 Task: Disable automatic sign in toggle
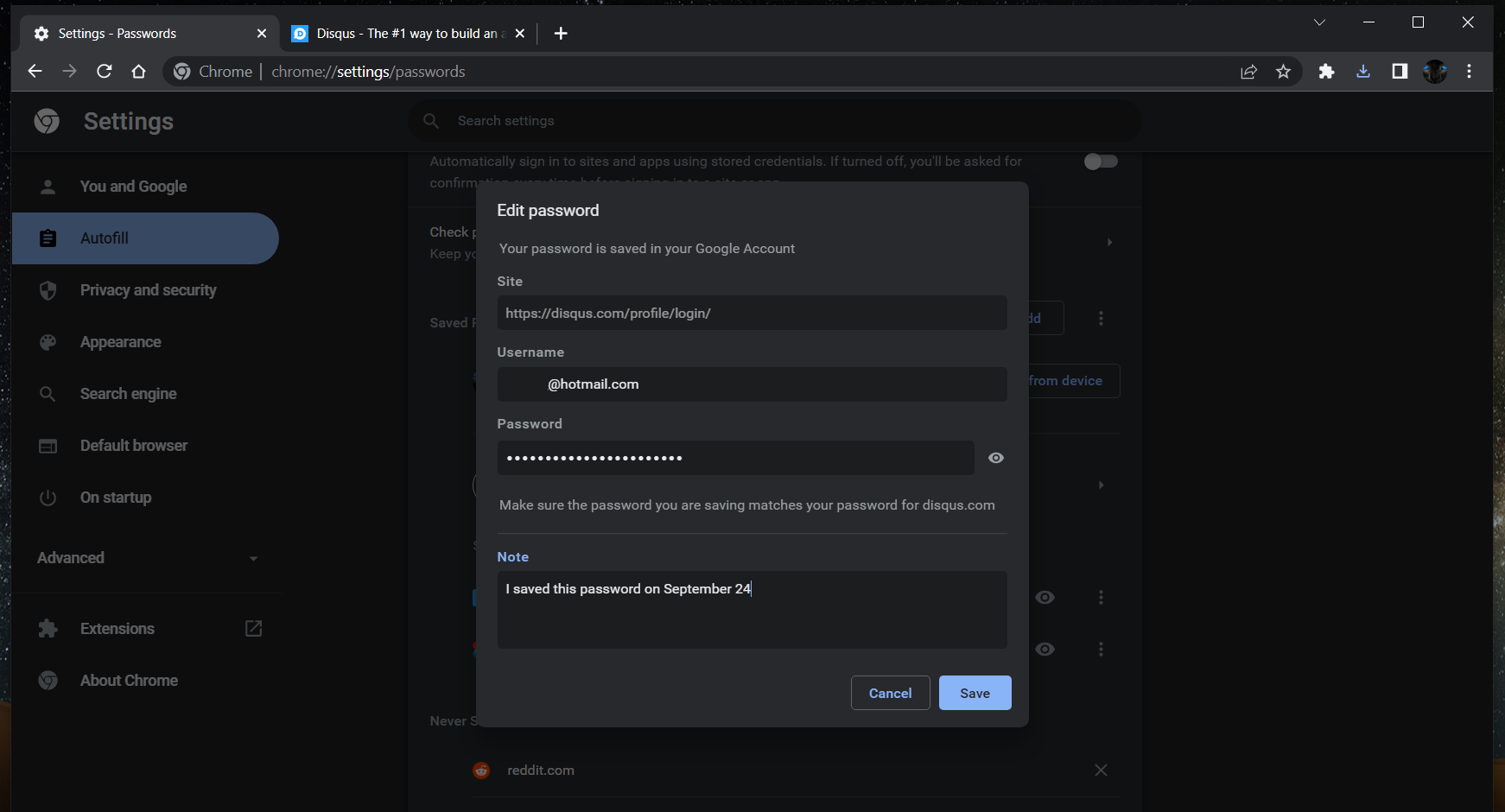pyautogui.click(x=1100, y=161)
